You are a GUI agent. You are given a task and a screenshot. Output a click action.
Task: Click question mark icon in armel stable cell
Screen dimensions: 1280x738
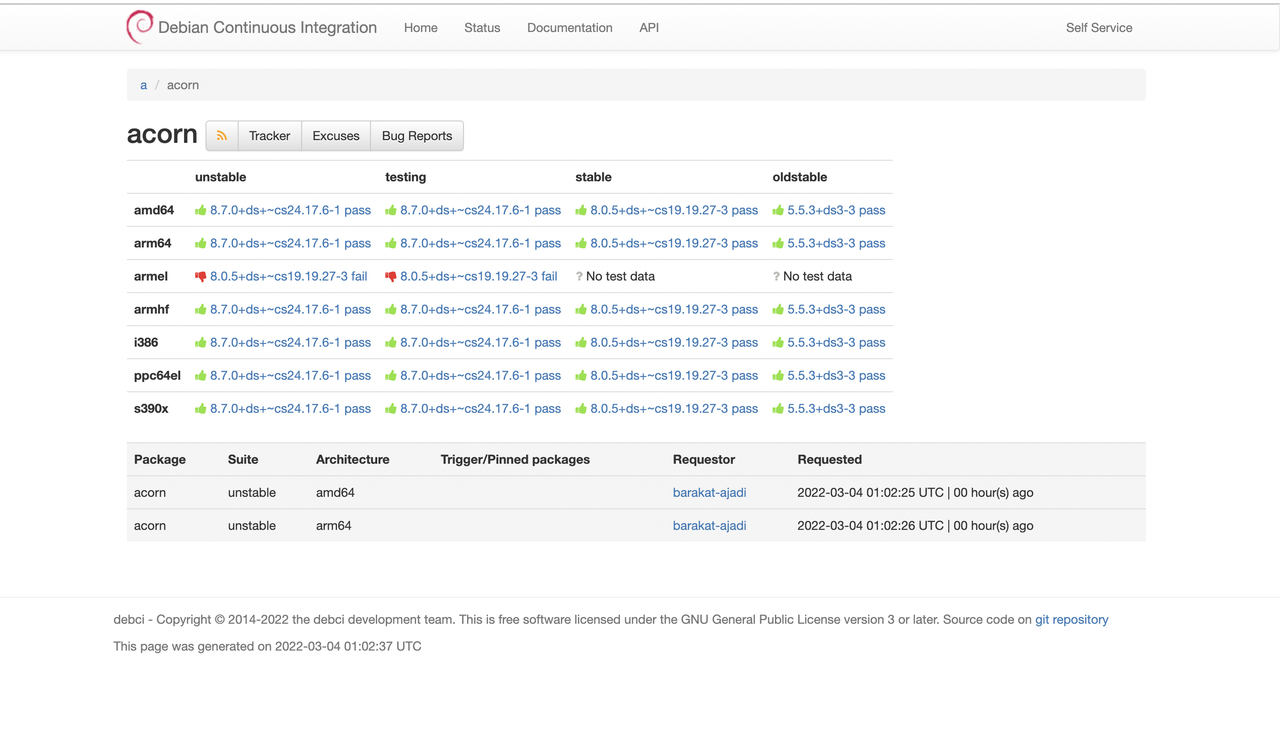(x=579, y=276)
